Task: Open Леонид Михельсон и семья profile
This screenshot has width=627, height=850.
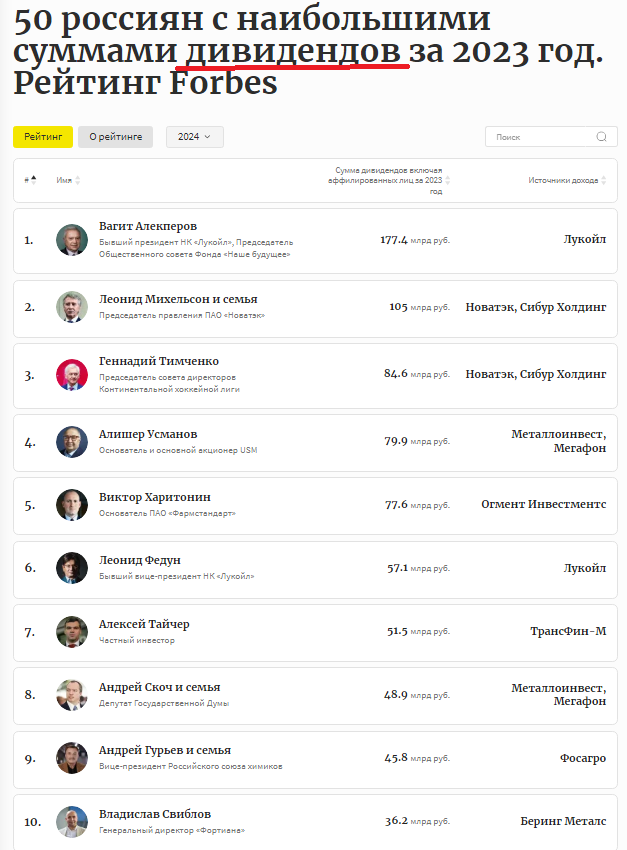Action: pos(178,299)
